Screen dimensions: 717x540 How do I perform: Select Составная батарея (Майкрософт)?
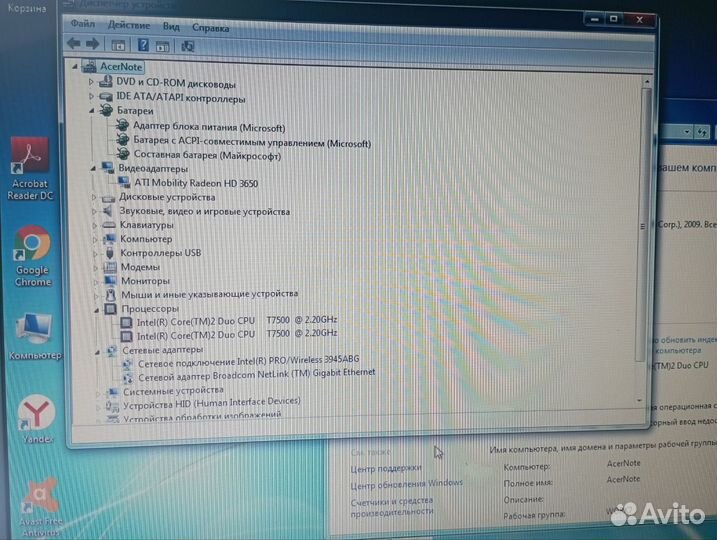[x=207, y=155]
